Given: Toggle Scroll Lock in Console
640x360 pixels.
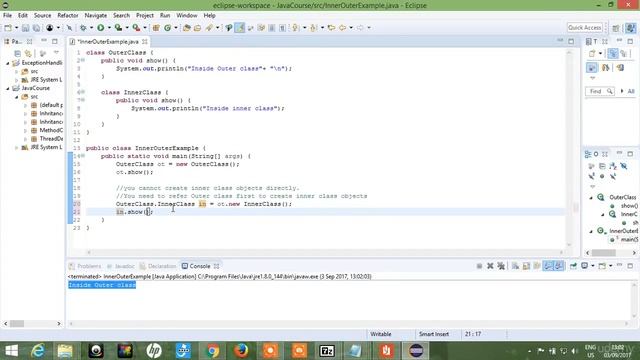Looking at the screenshot, I should point(526,266).
